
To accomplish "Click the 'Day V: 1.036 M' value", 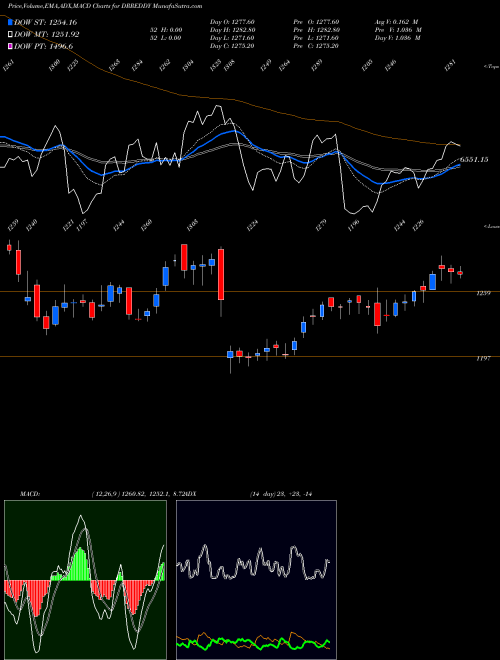I will click(397, 38).
